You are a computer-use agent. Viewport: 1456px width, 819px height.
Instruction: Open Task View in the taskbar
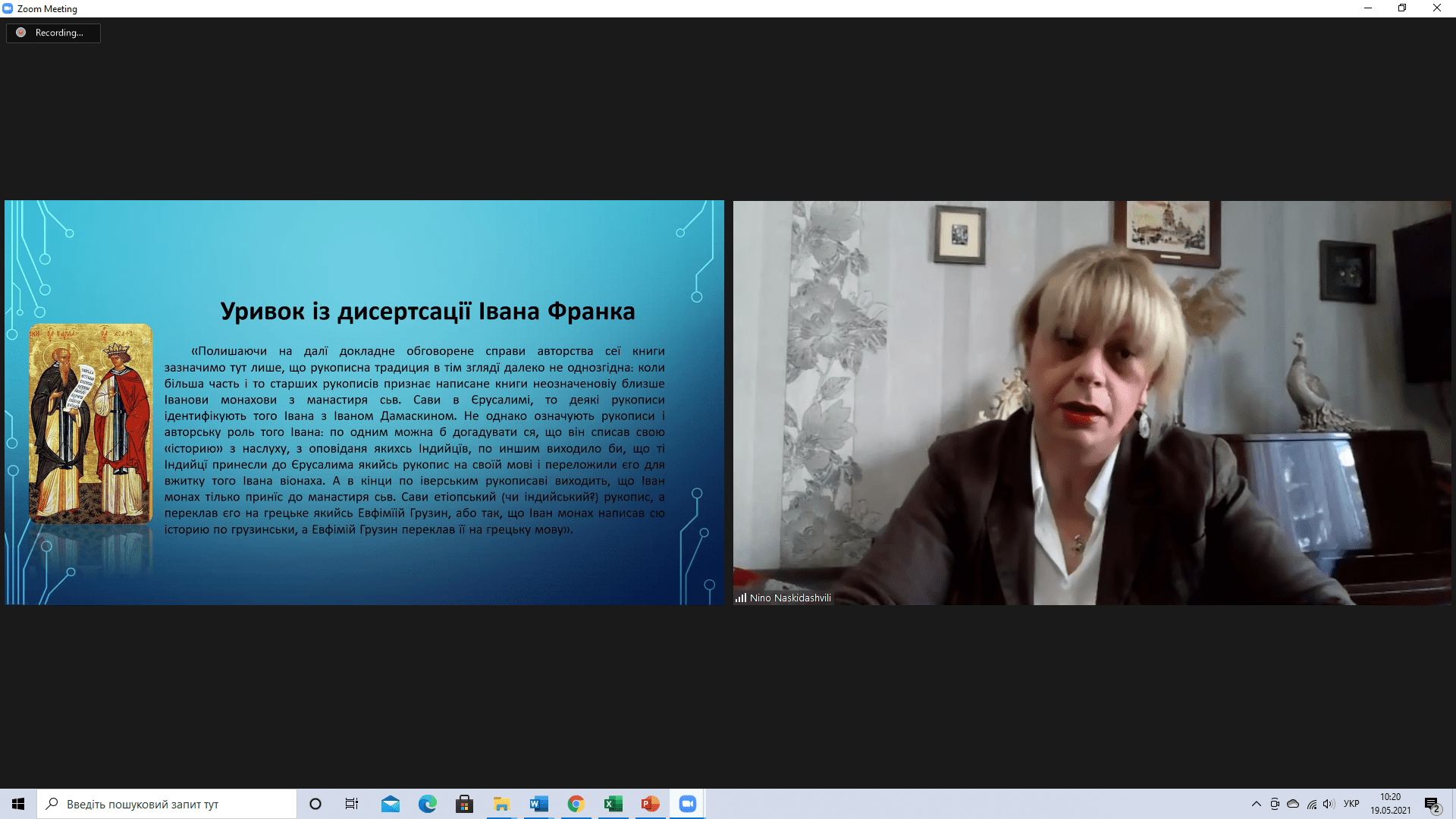[x=352, y=804]
